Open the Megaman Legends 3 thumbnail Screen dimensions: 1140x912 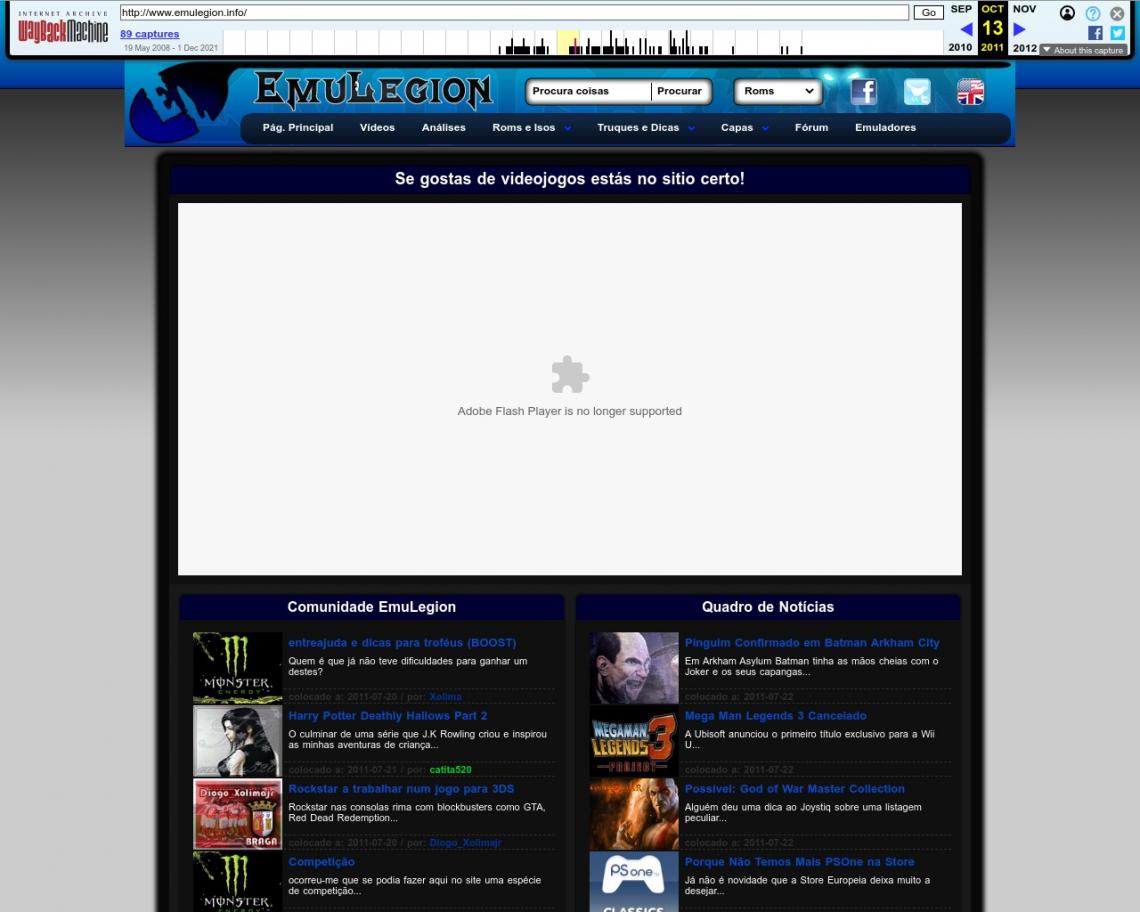pos(634,741)
